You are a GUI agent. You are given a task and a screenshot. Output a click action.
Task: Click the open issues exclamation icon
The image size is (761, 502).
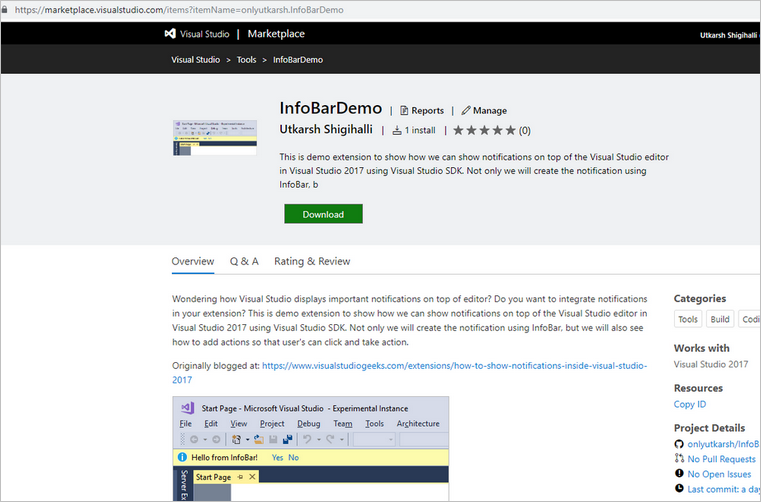click(x=679, y=473)
